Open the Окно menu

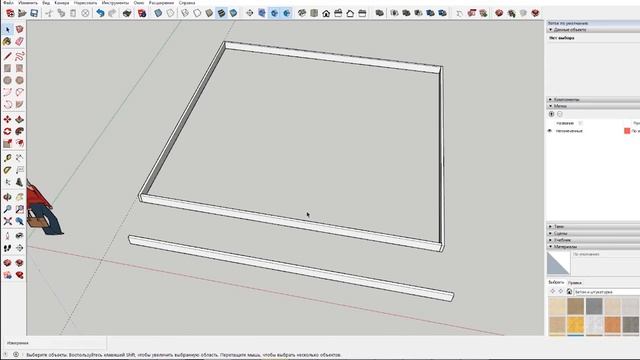139,2
